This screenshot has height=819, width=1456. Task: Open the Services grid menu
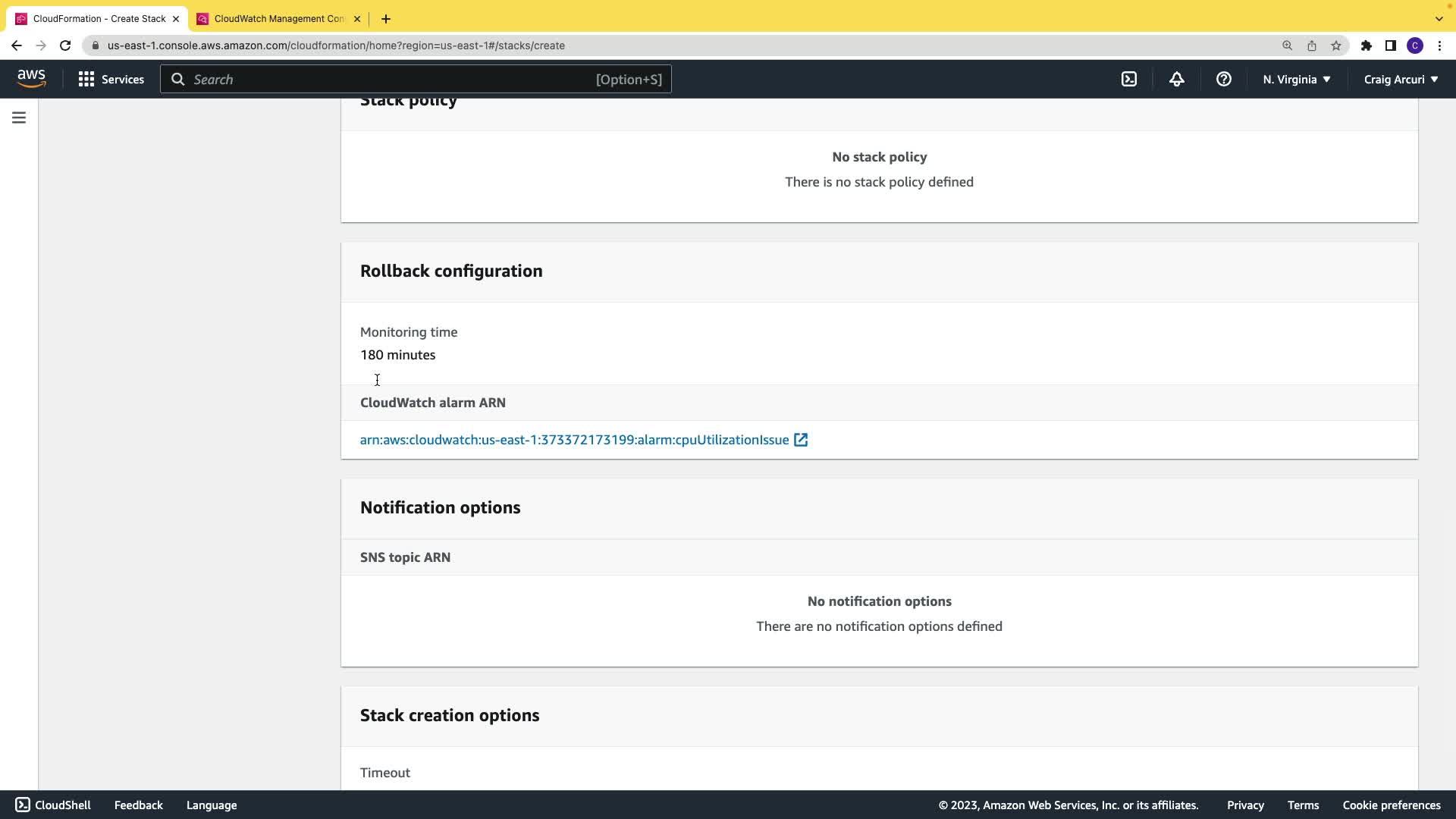tap(111, 79)
